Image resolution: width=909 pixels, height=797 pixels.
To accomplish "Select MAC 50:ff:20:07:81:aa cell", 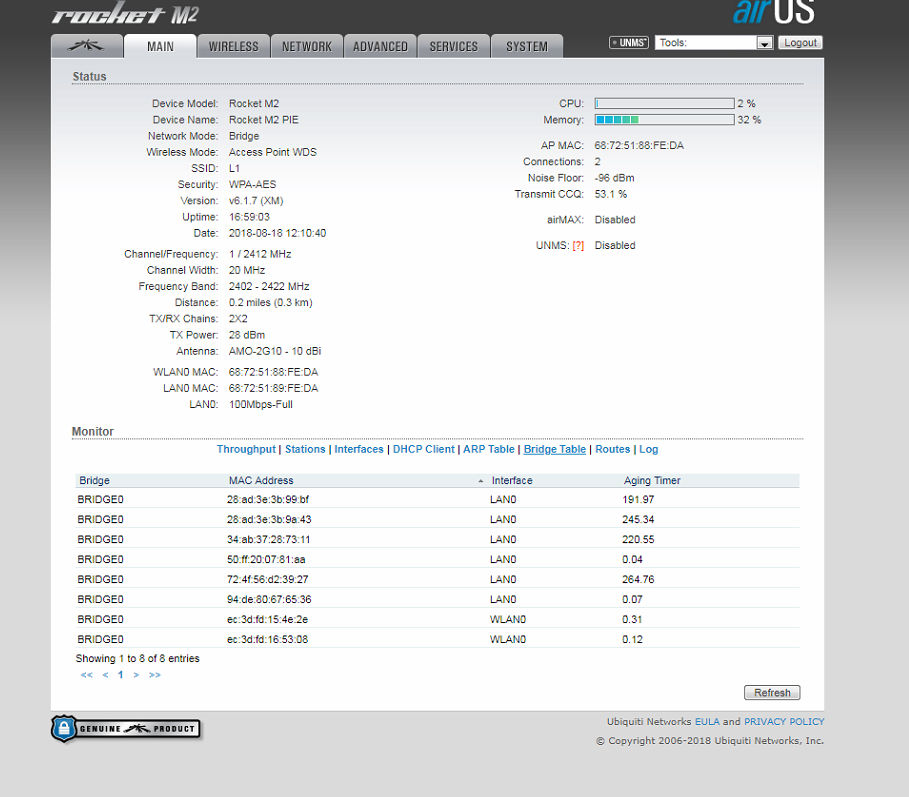I will [266, 559].
